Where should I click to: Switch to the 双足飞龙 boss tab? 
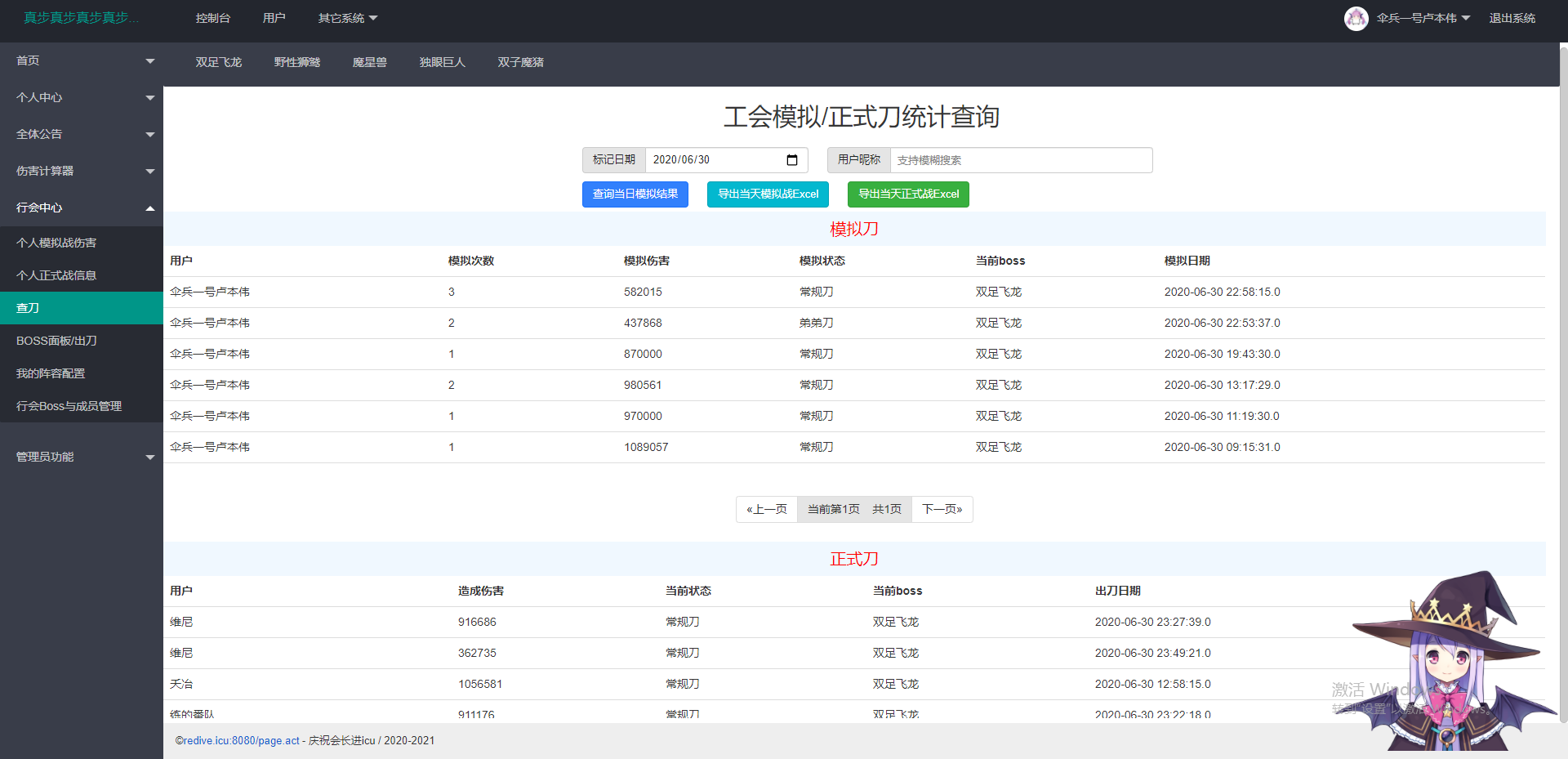coord(219,62)
